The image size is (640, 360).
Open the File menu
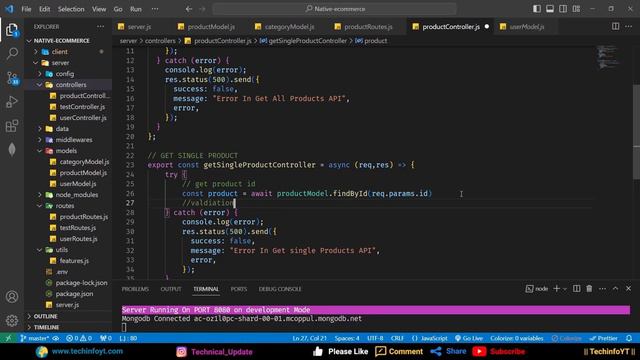(x=26, y=9)
